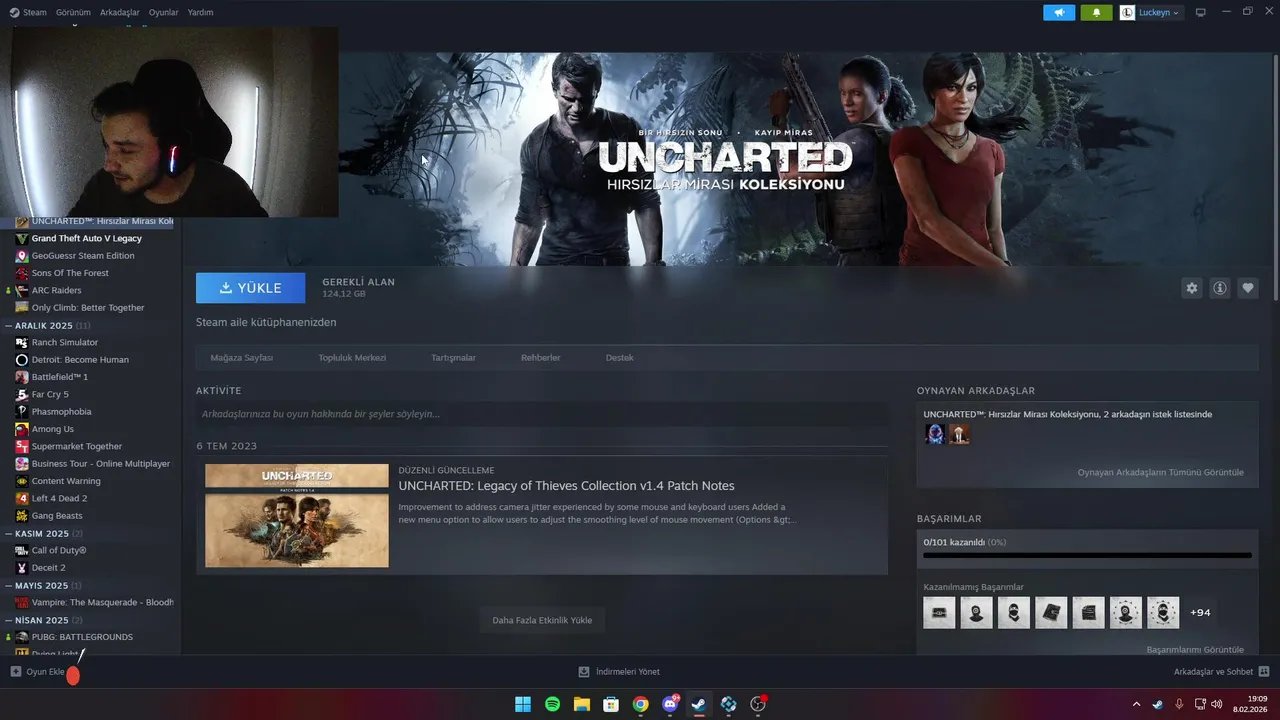Select ARC Raiders in library
The image size is (1280, 720).
tap(56, 290)
